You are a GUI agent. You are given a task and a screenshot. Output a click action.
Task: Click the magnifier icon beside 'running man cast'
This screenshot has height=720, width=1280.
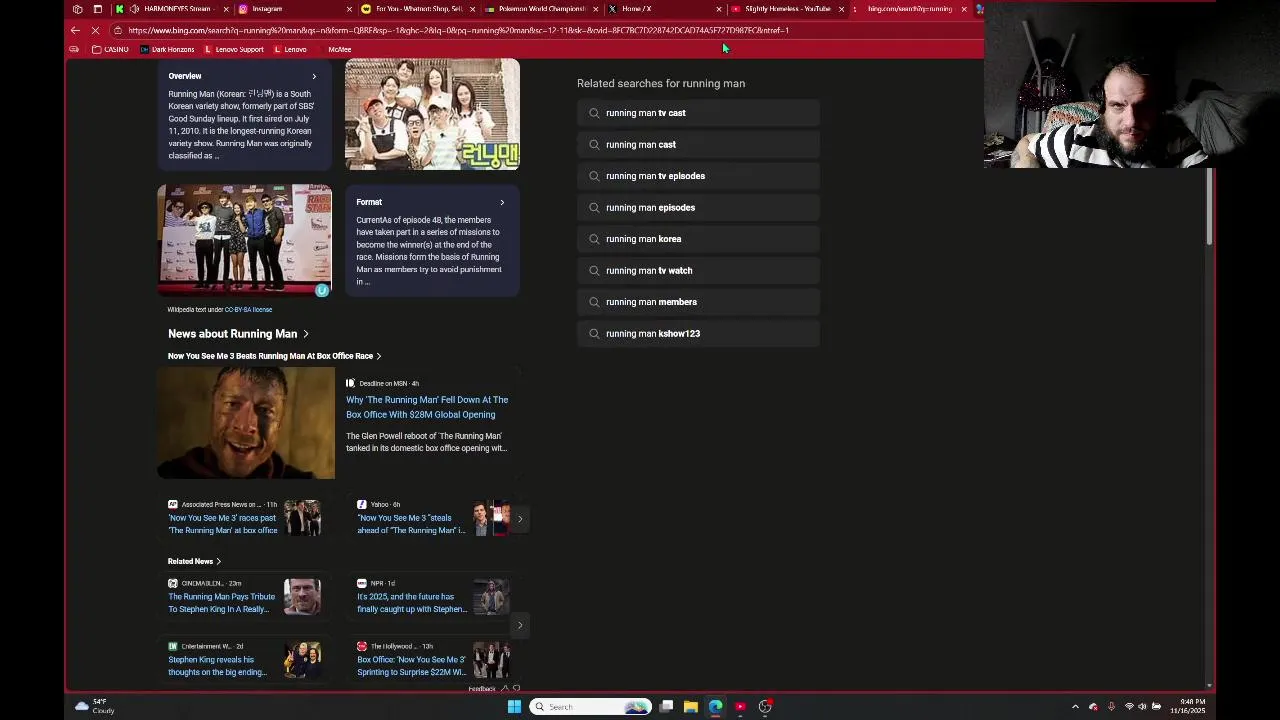point(594,145)
